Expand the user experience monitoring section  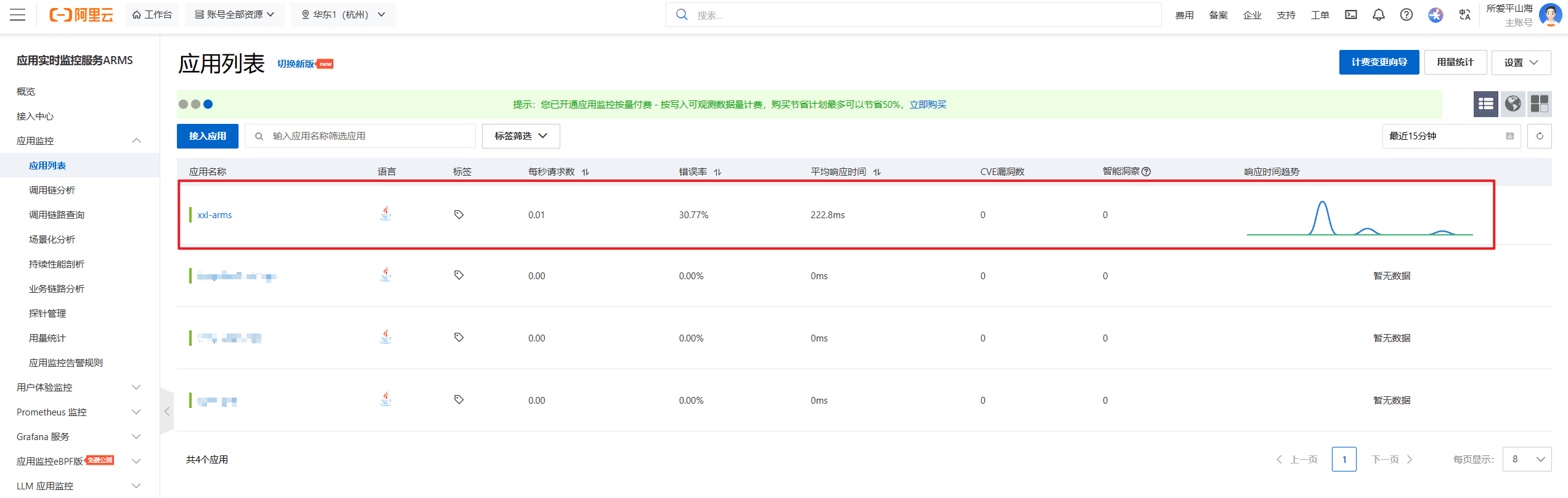click(x=136, y=387)
